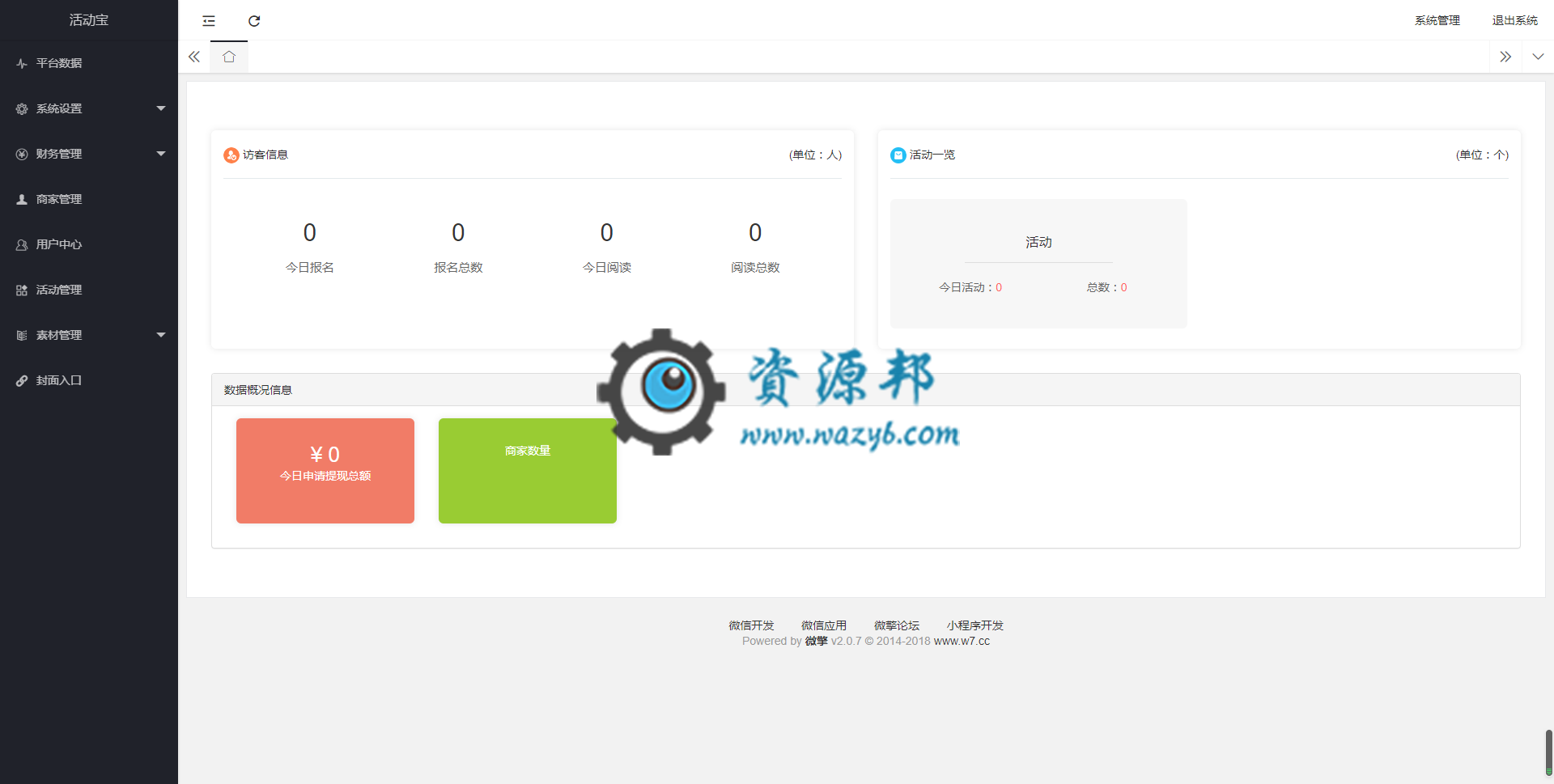Open the 微信应用 footer link
The height and width of the screenshot is (784, 1554).
(824, 625)
